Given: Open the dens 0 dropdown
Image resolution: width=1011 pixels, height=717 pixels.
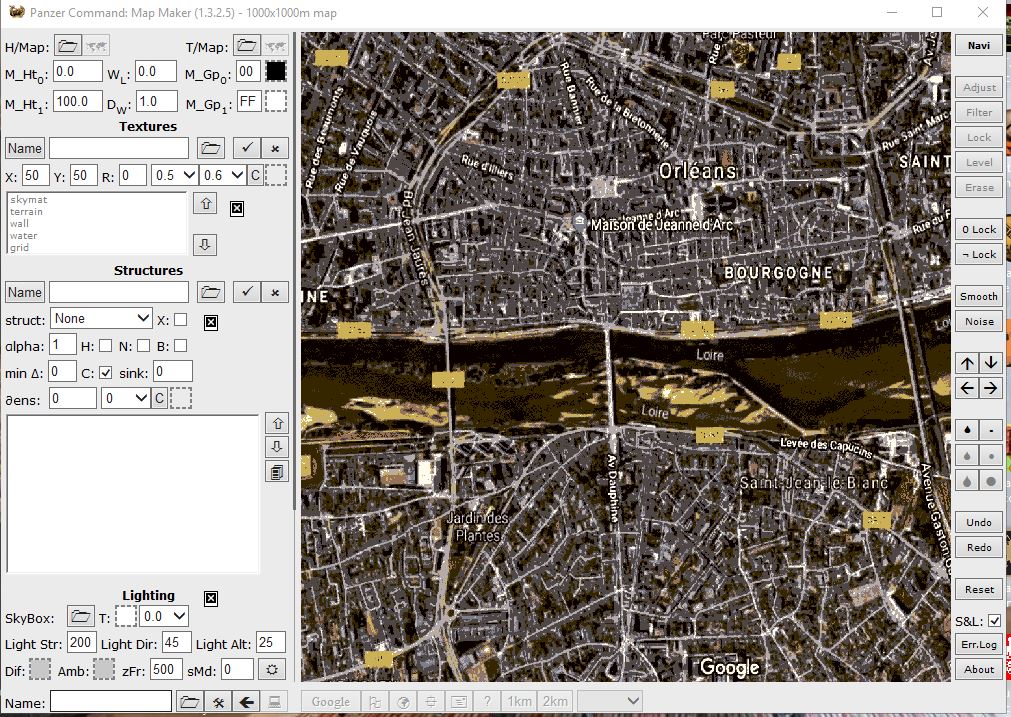Looking at the screenshot, I should (125, 398).
